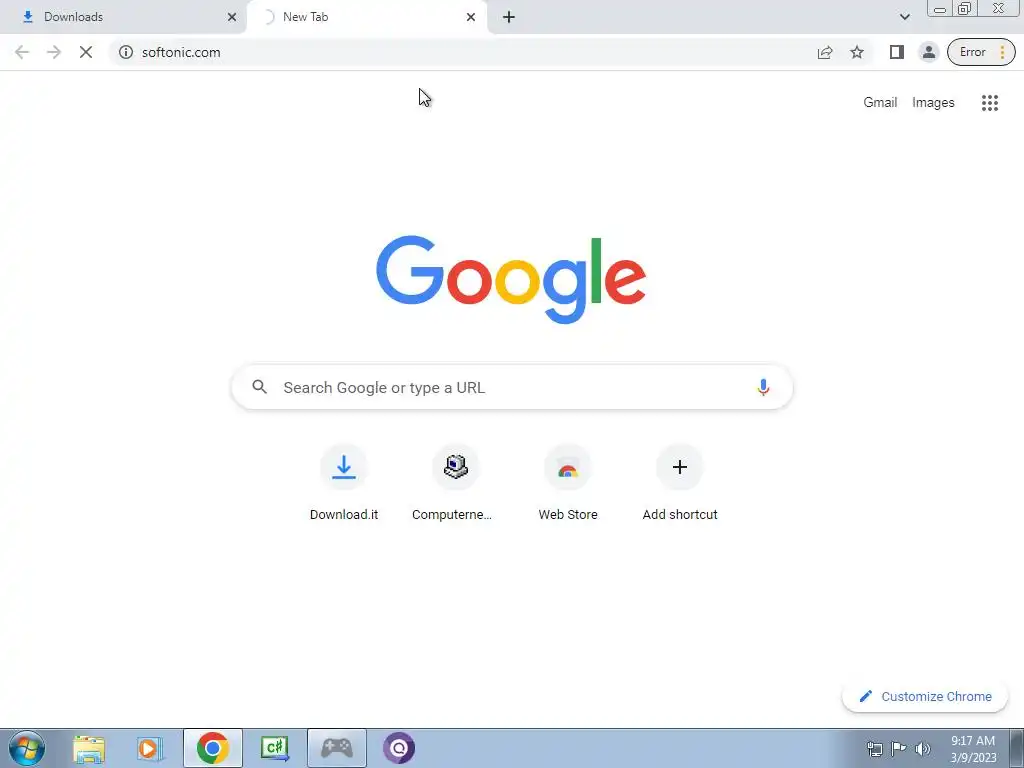
Task: Open the C# taskbar application
Action: point(274,748)
